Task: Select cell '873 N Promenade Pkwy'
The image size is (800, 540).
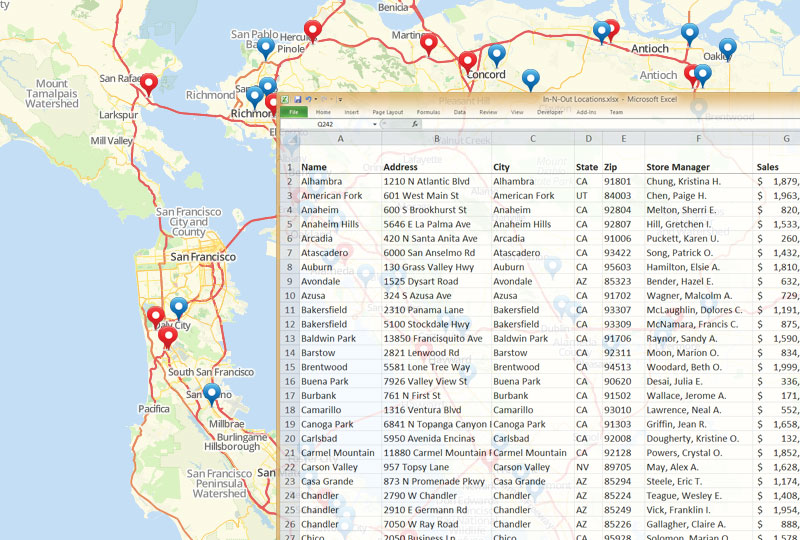Action: pyautogui.click(x=437, y=481)
